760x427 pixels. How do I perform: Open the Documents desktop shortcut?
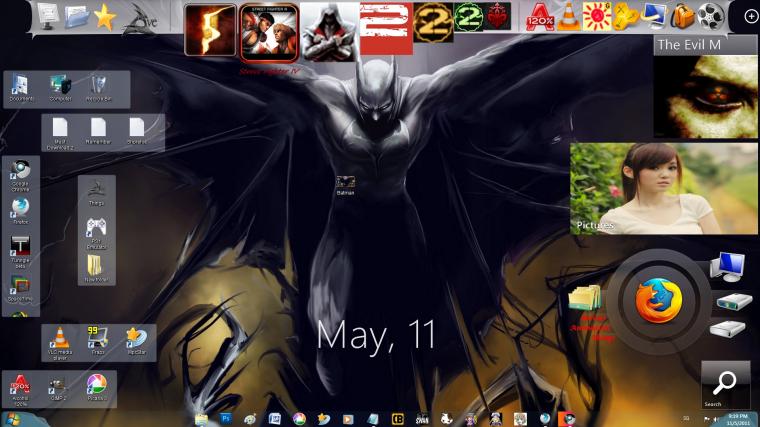[x=20, y=88]
